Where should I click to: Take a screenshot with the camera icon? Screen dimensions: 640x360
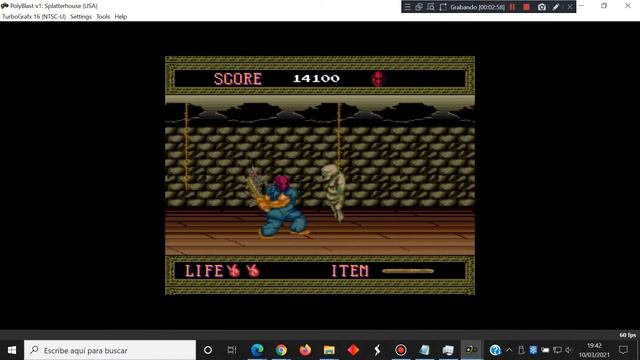coord(542,7)
